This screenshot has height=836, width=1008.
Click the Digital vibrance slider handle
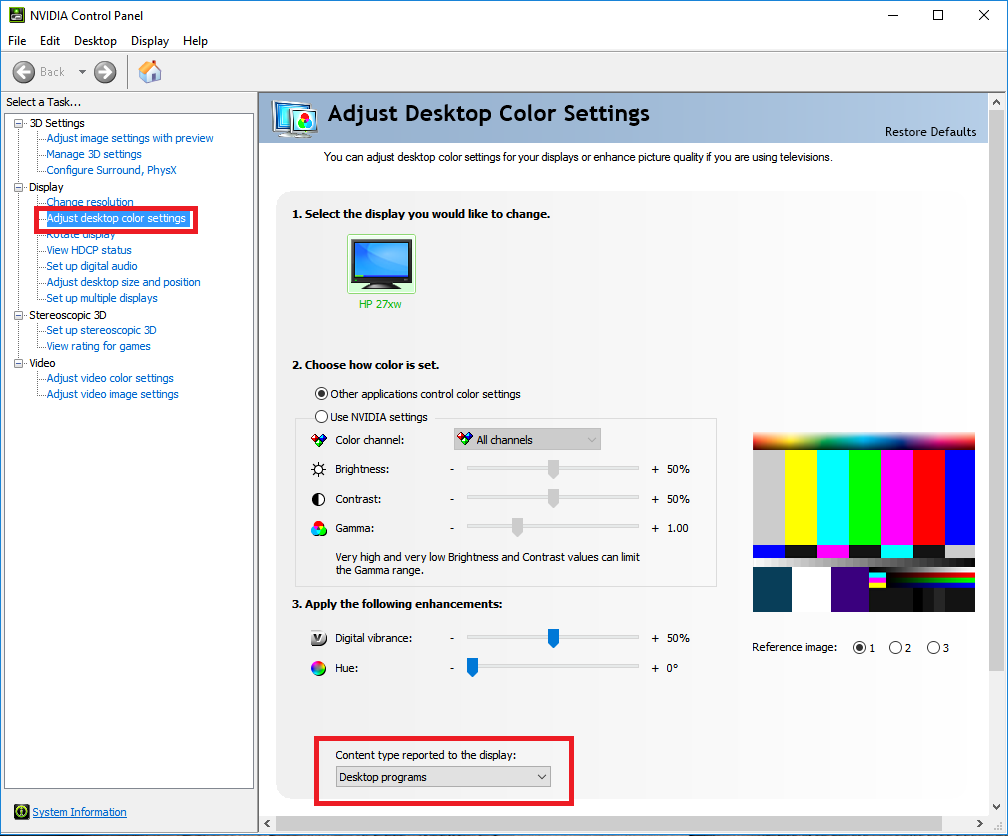(x=553, y=638)
